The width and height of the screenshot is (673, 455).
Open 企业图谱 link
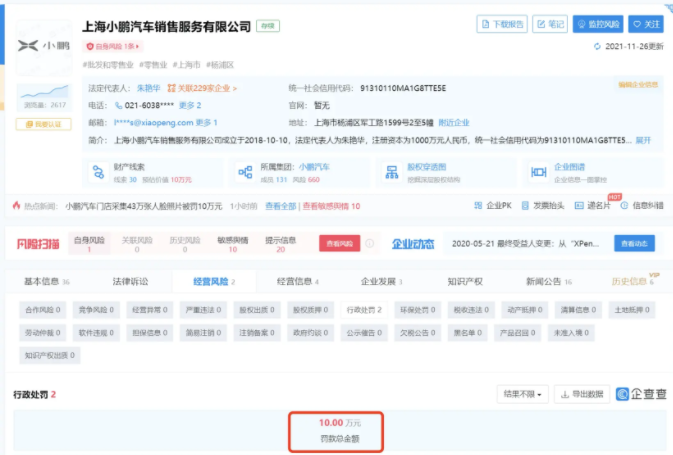tap(570, 167)
